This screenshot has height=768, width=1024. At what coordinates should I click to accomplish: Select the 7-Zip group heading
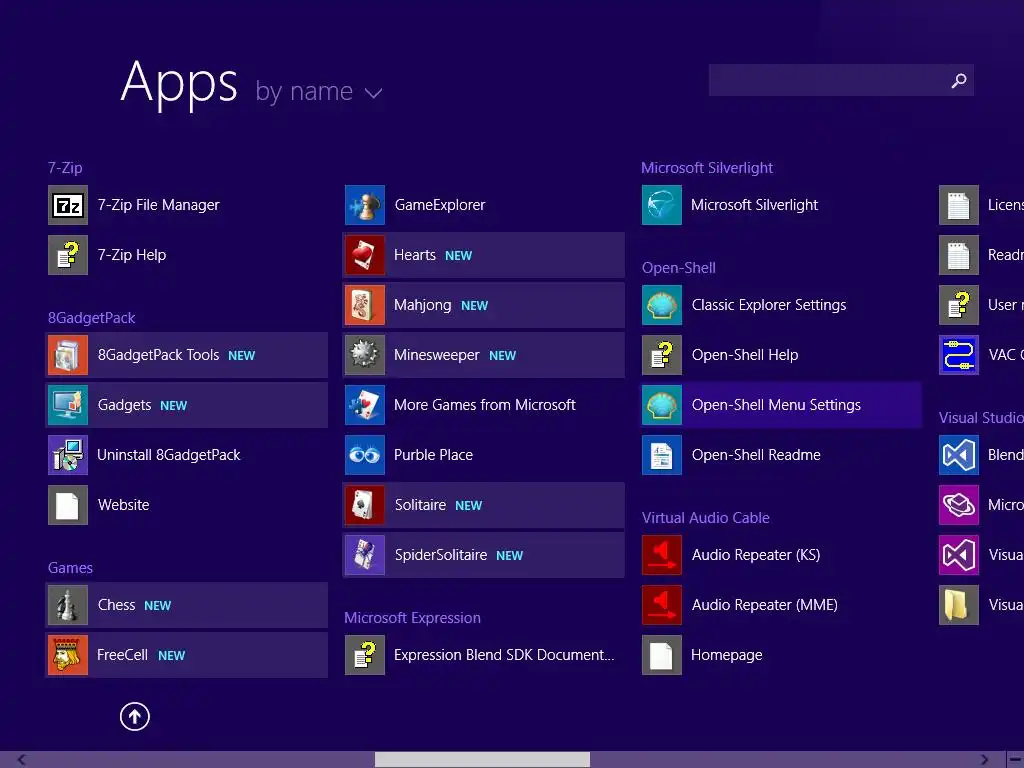point(65,168)
